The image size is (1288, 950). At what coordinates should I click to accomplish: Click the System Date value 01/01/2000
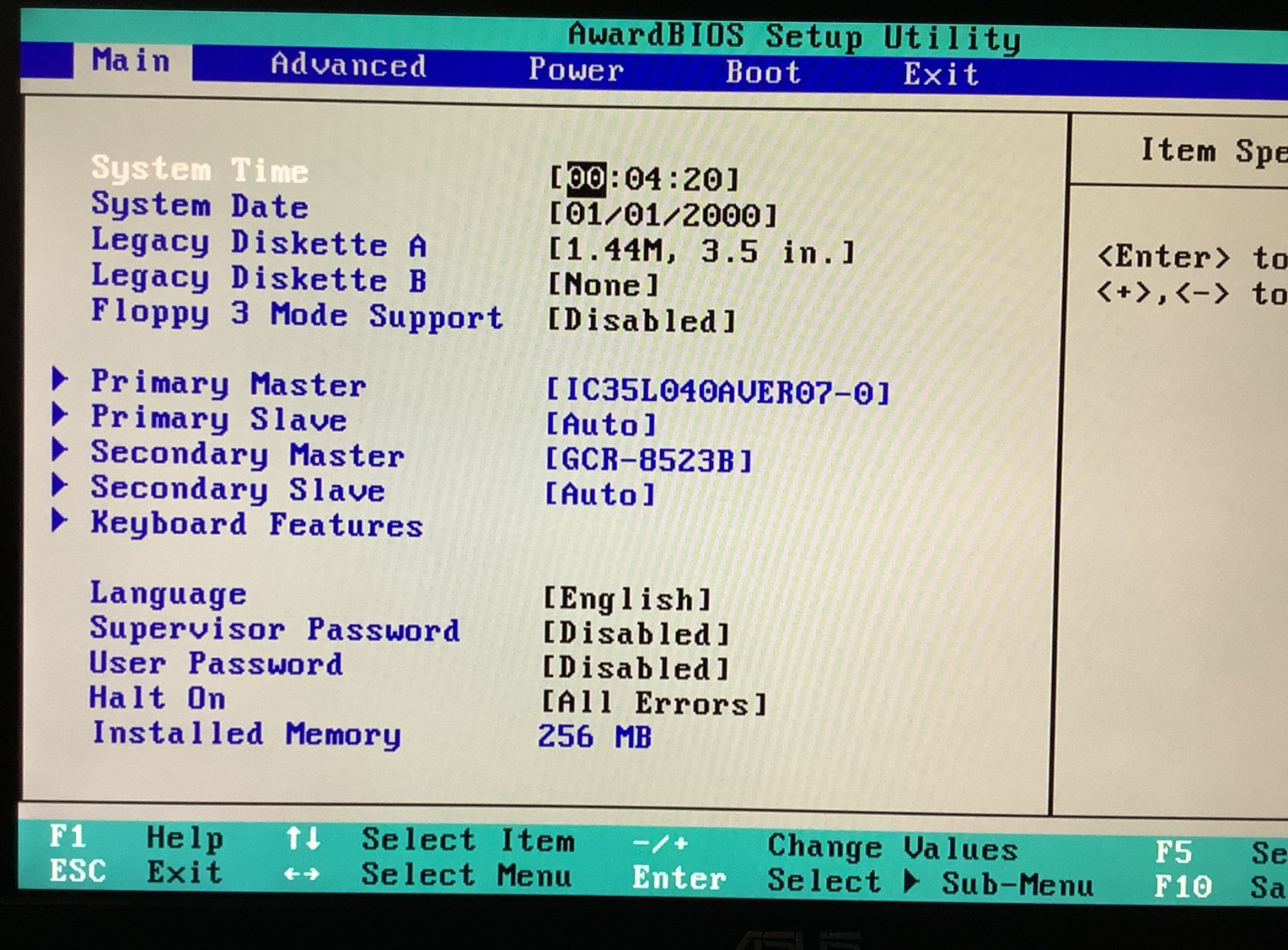(x=663, y=215)
